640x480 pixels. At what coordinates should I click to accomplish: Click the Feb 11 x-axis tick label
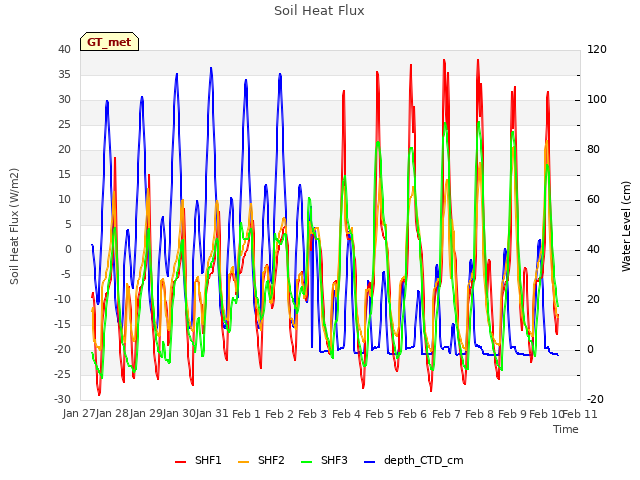(x=580, y=414)
